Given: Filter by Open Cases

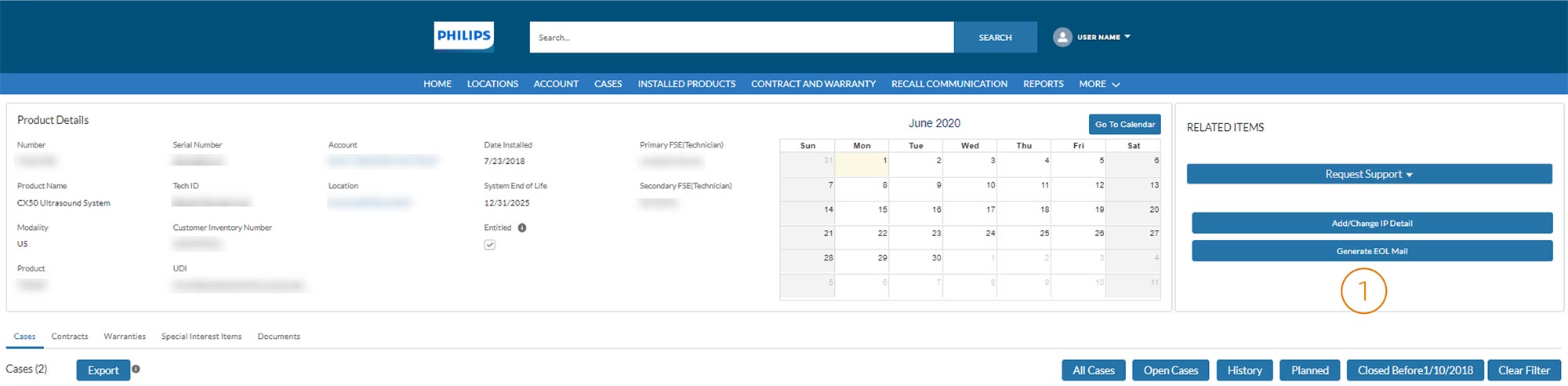Looking at the screenshot, I should pyautogui.click(x=1171, y=370).
